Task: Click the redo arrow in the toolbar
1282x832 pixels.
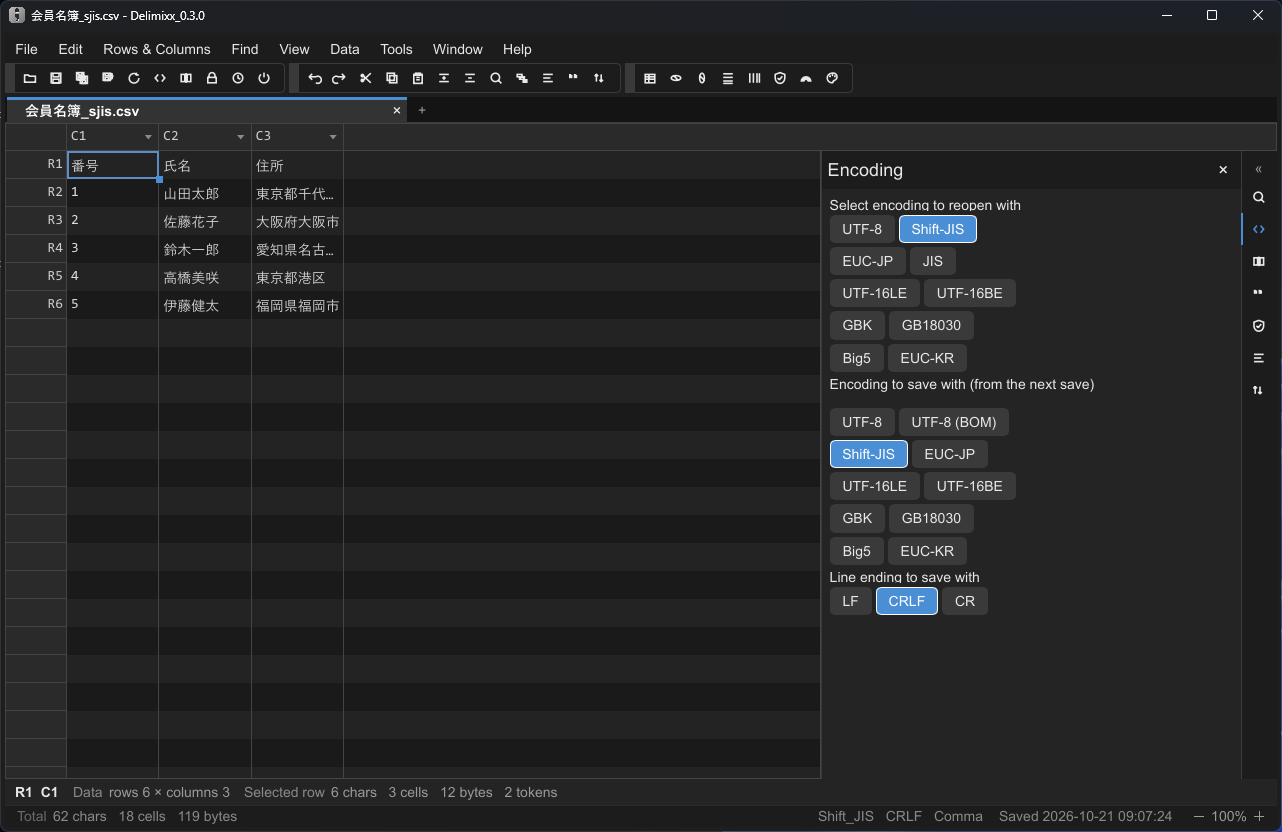Action: (339, 78)
